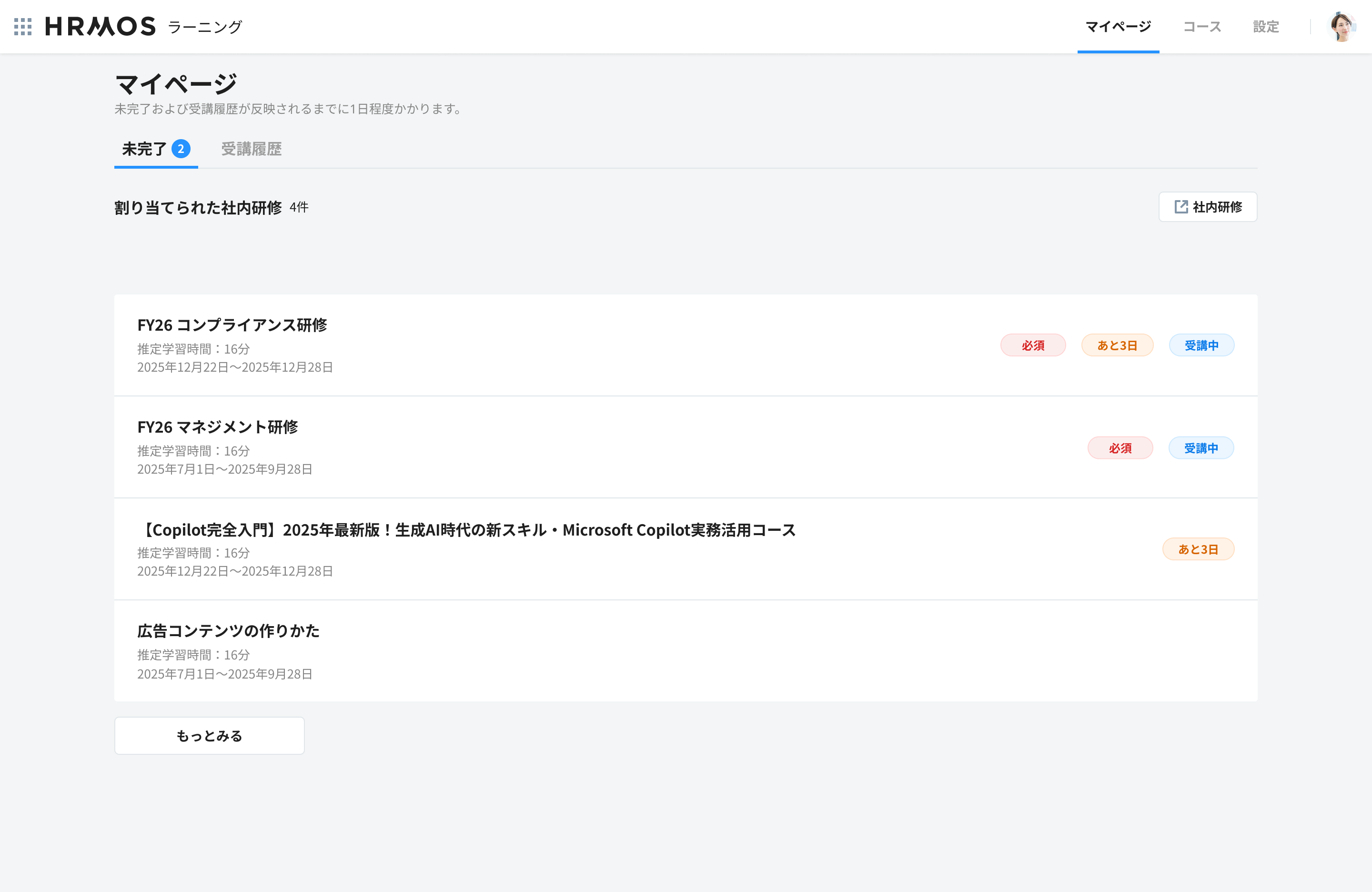The width and height of the screenshot is (1372, 892).
Task: Select マイページ in top navigation
Action: click(x=1118, y=27)
